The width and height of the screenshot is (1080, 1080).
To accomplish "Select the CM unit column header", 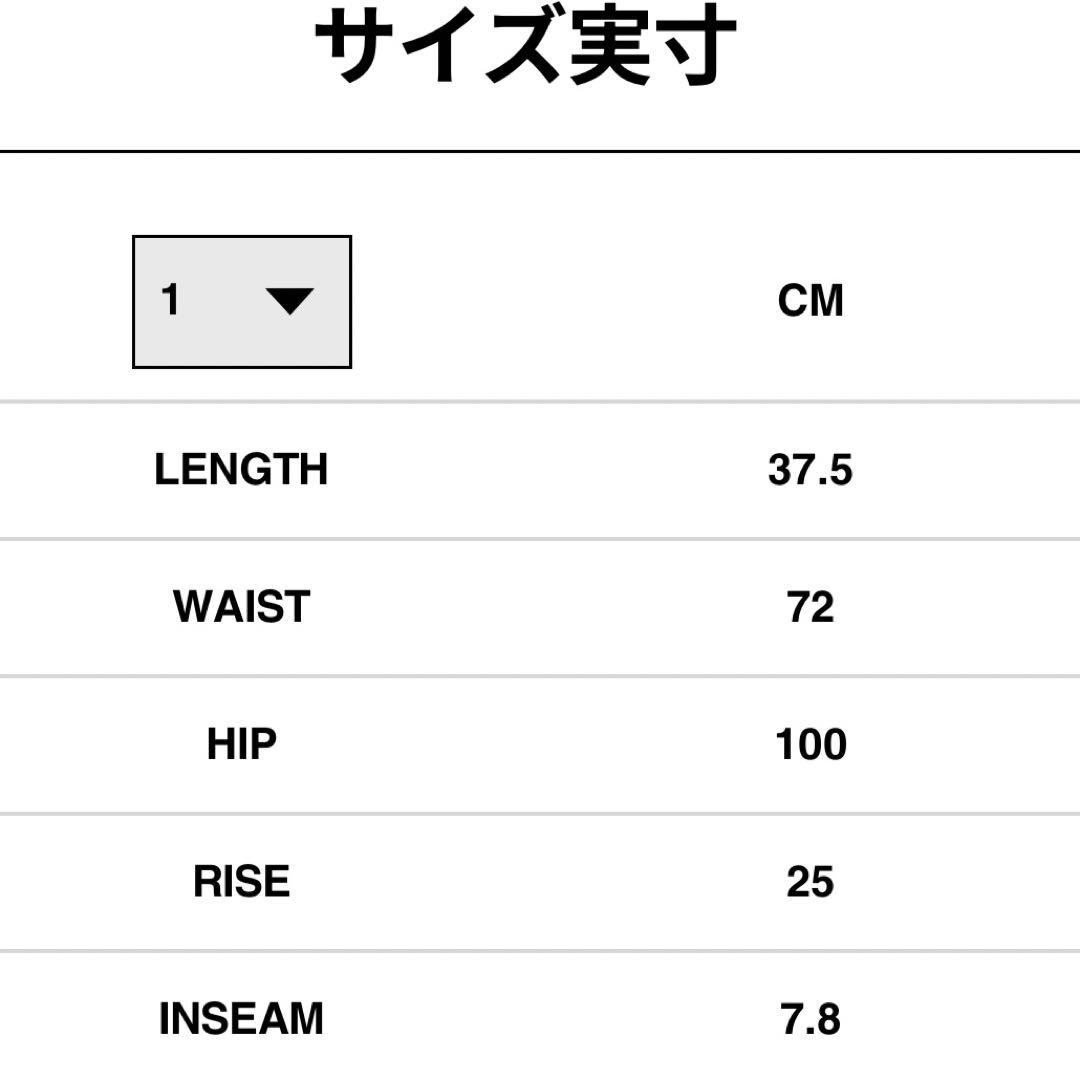I will [810, 301].
